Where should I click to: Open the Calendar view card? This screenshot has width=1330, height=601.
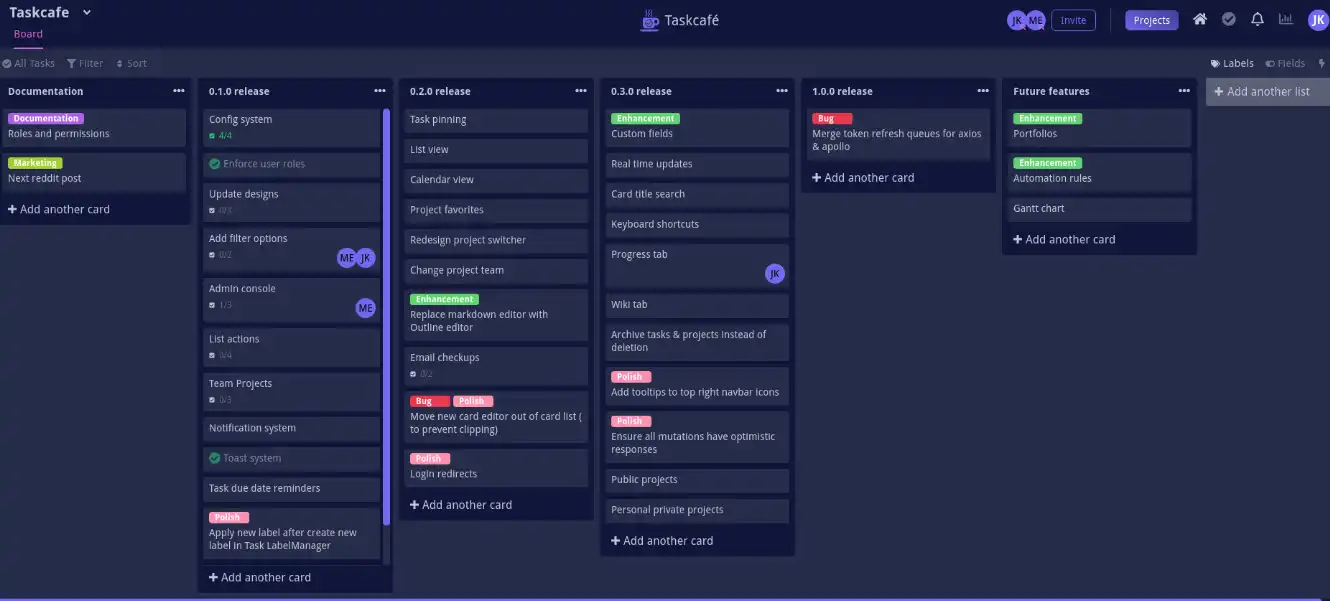pos(496,180)
